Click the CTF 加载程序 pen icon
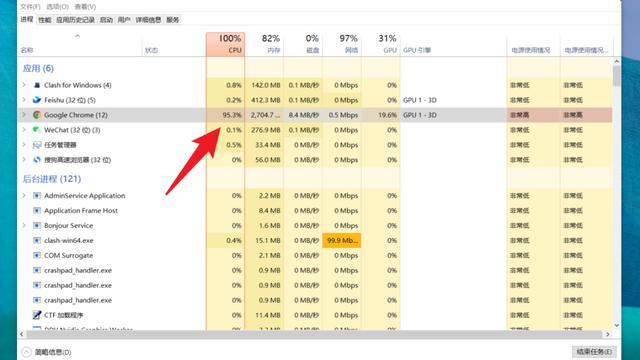640x360 pixels. click(x=37, y=315)
